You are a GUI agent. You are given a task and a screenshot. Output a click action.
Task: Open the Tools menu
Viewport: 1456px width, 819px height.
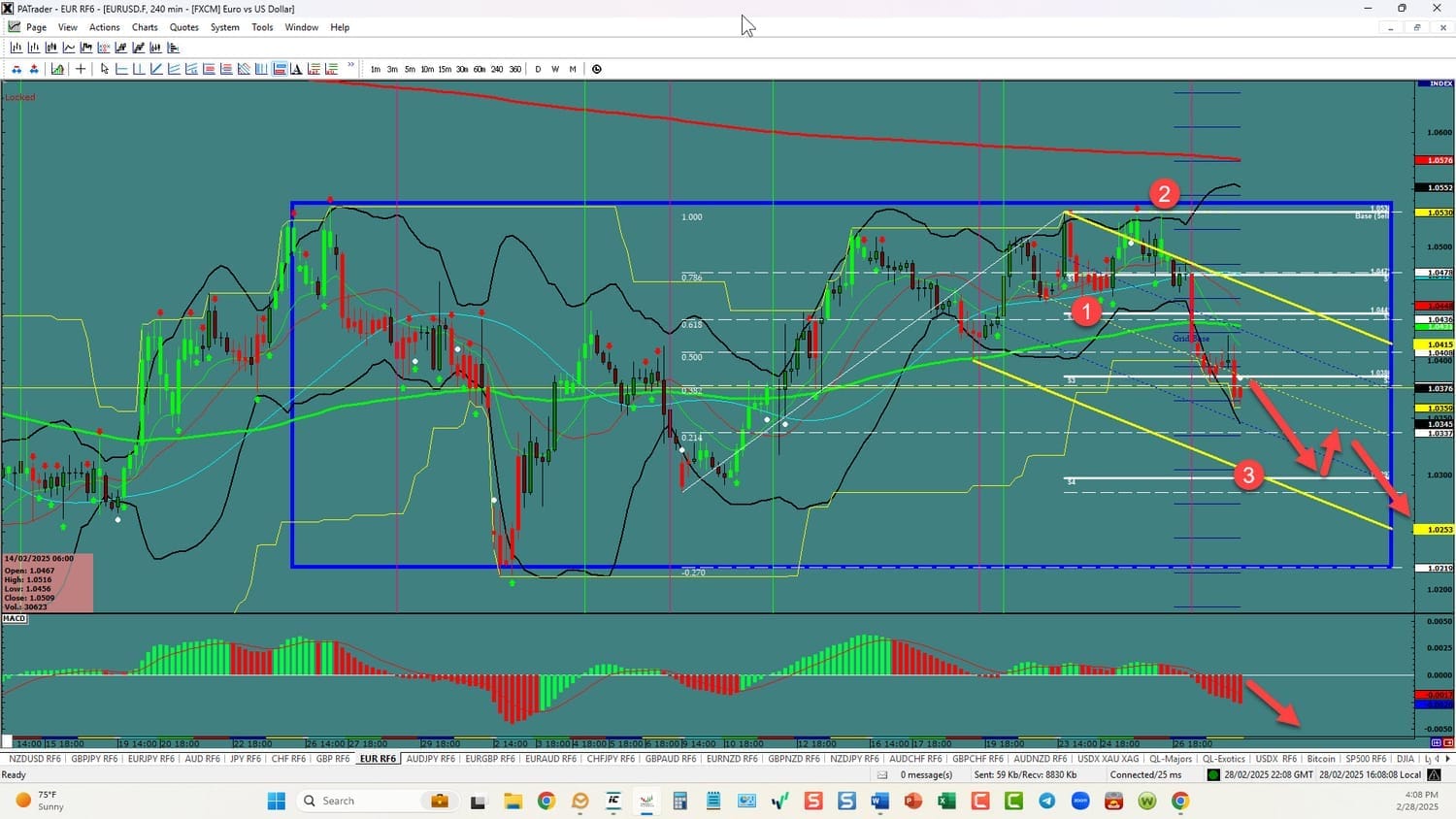click(262, 27)
